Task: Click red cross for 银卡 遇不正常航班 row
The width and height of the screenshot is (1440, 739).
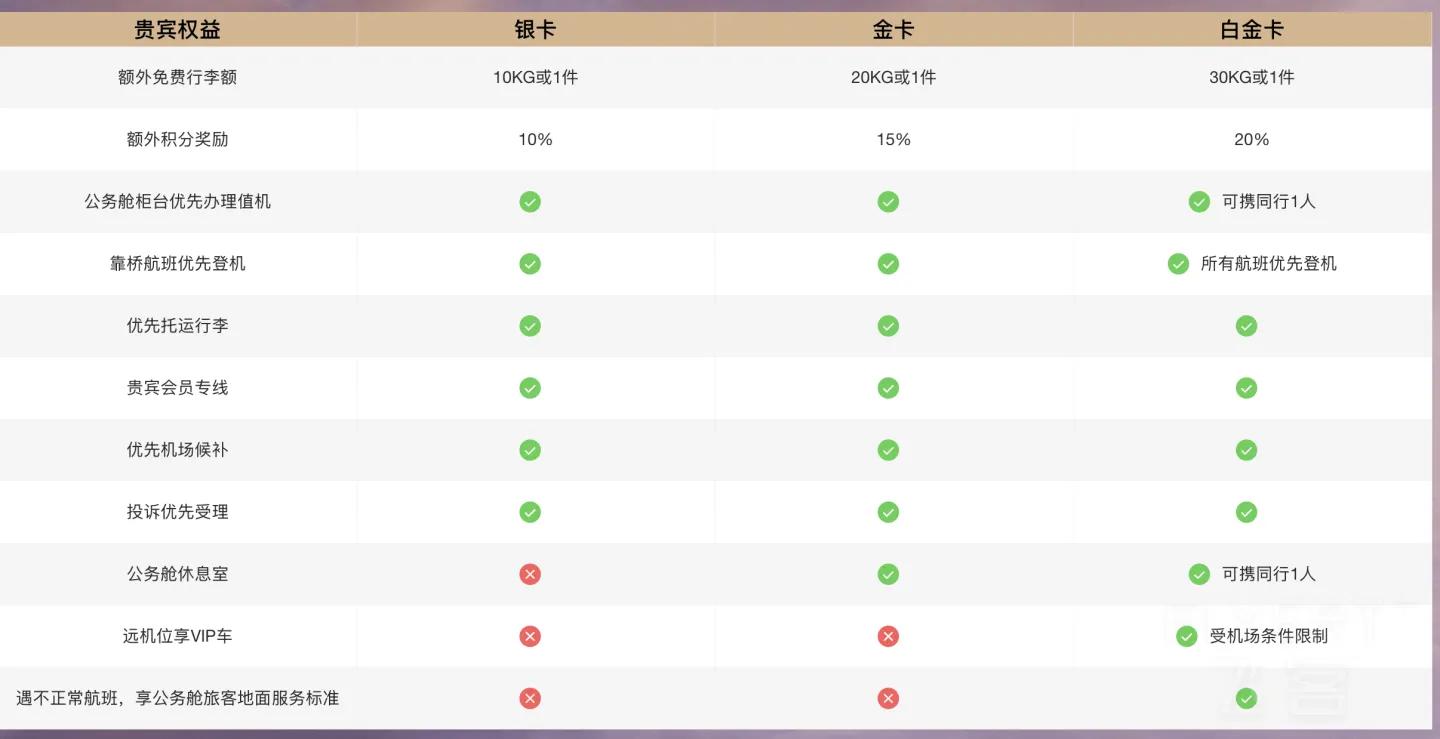Action: [x=530, y=698]
